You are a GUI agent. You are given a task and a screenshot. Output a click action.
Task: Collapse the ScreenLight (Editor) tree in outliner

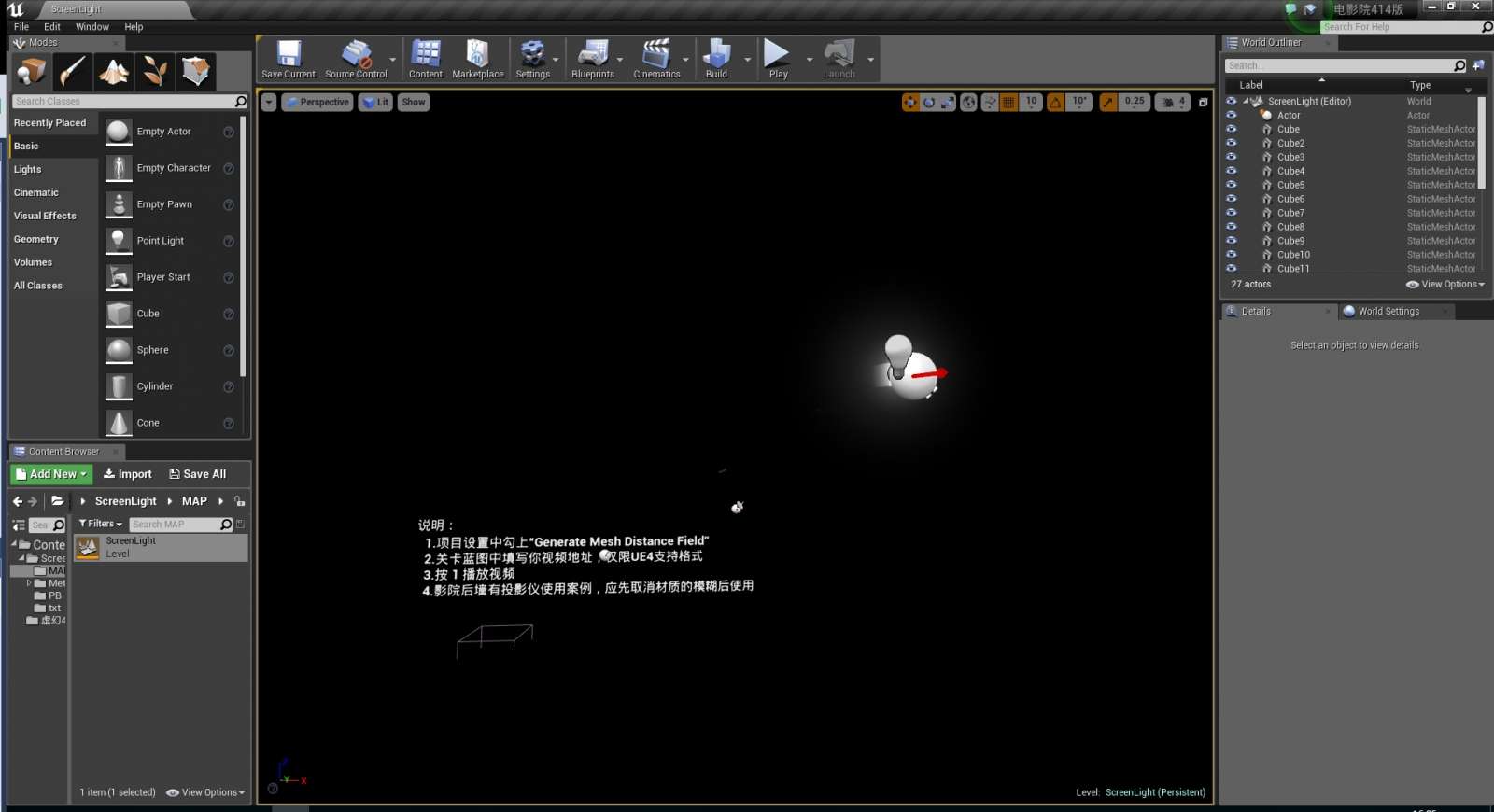(x=1246, y=101)
